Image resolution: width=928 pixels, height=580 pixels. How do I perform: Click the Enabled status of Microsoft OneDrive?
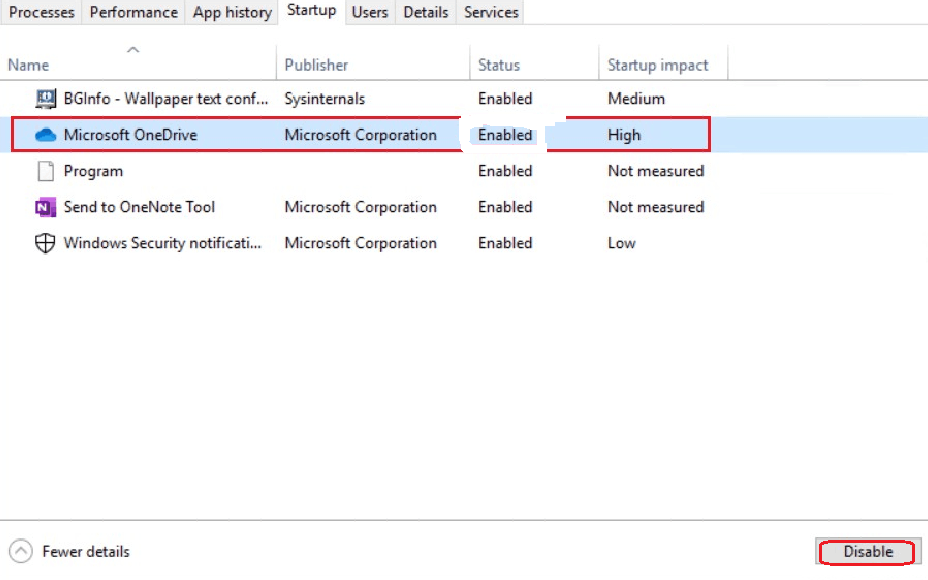point(505,135)
